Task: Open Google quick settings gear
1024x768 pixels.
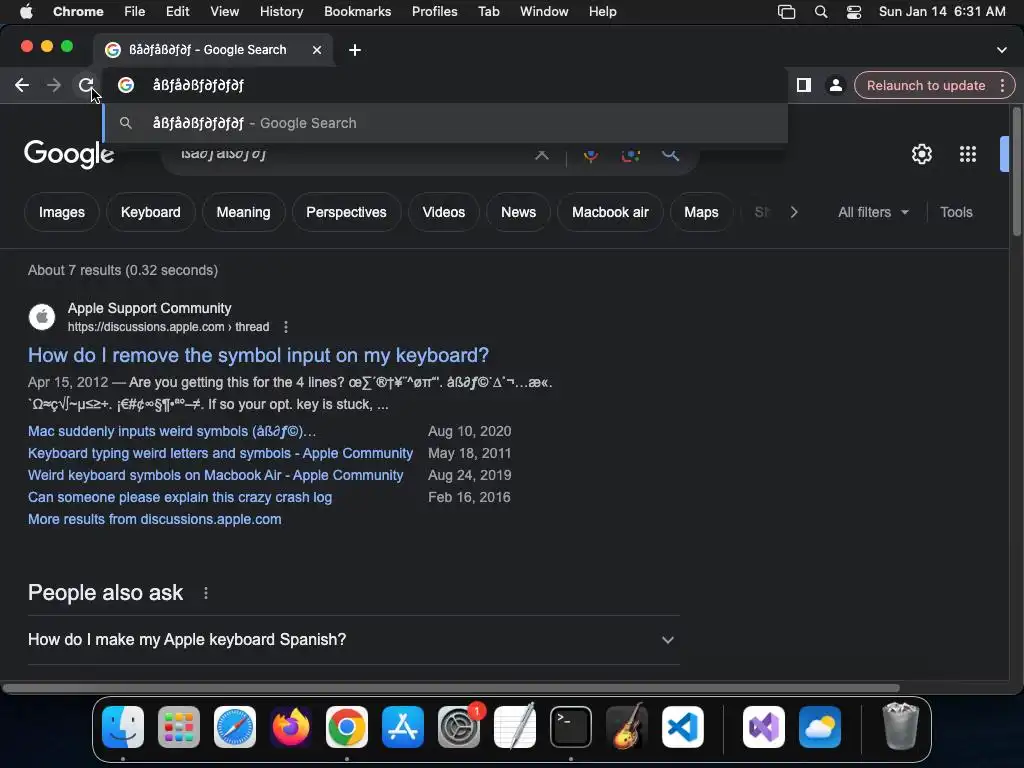Action: (x=921, y=154)
